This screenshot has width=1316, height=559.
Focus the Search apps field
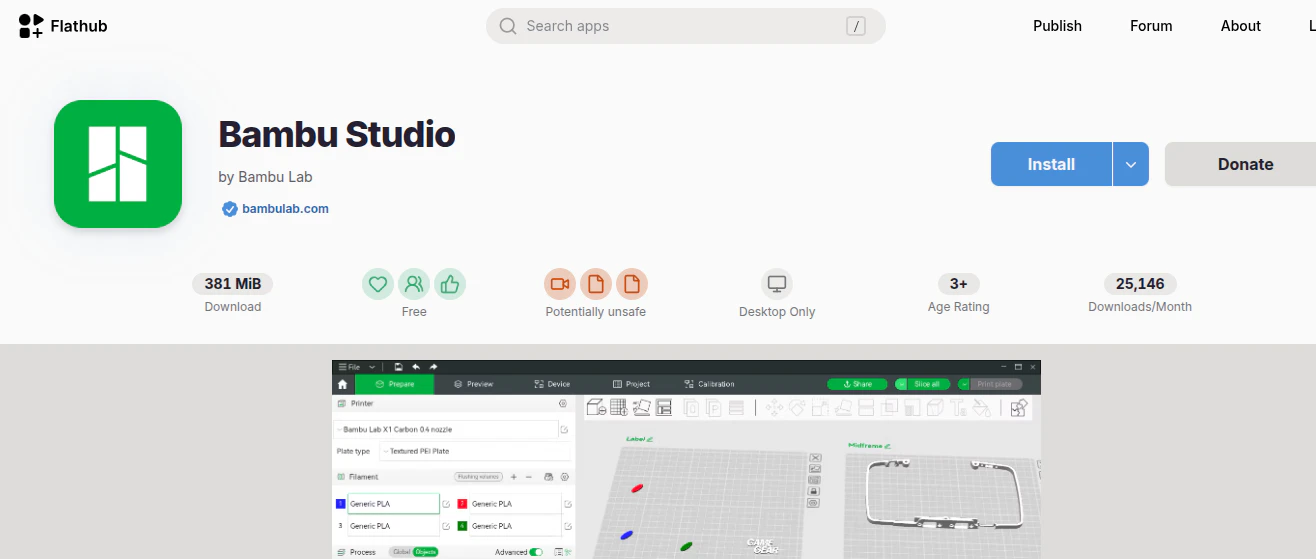685,26
